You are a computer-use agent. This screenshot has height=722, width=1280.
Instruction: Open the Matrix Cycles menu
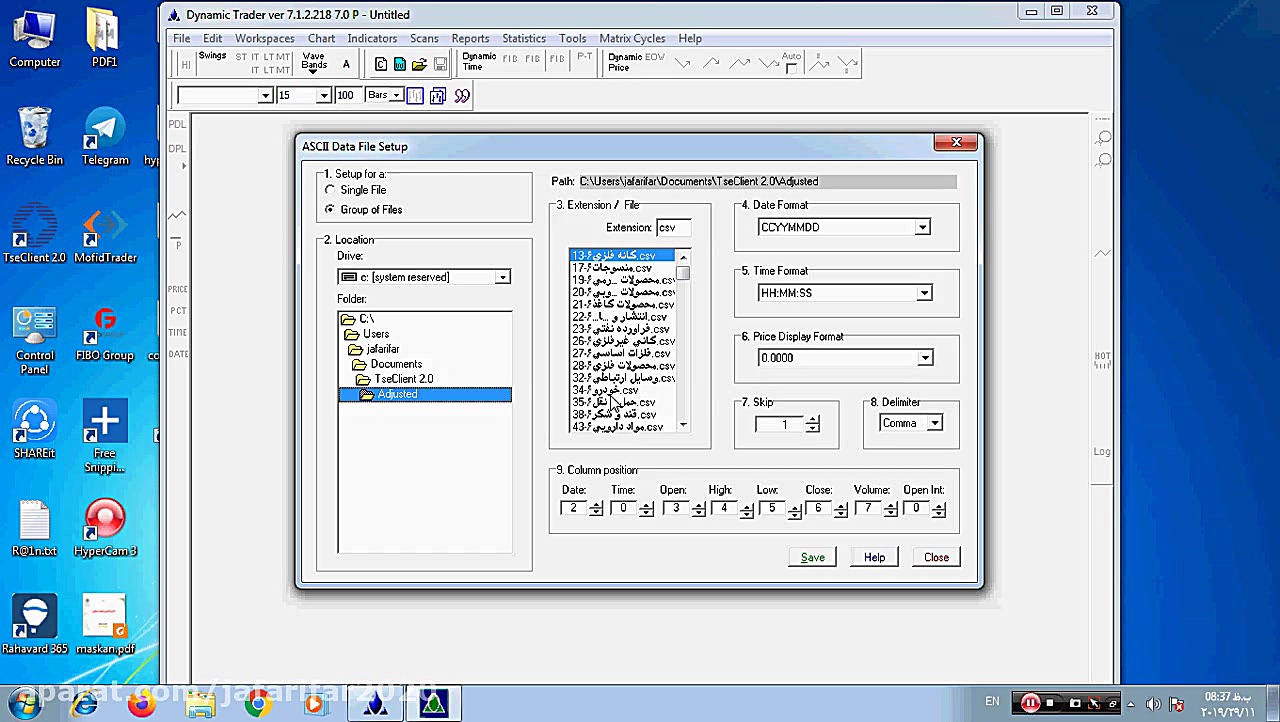pos(632,38)
